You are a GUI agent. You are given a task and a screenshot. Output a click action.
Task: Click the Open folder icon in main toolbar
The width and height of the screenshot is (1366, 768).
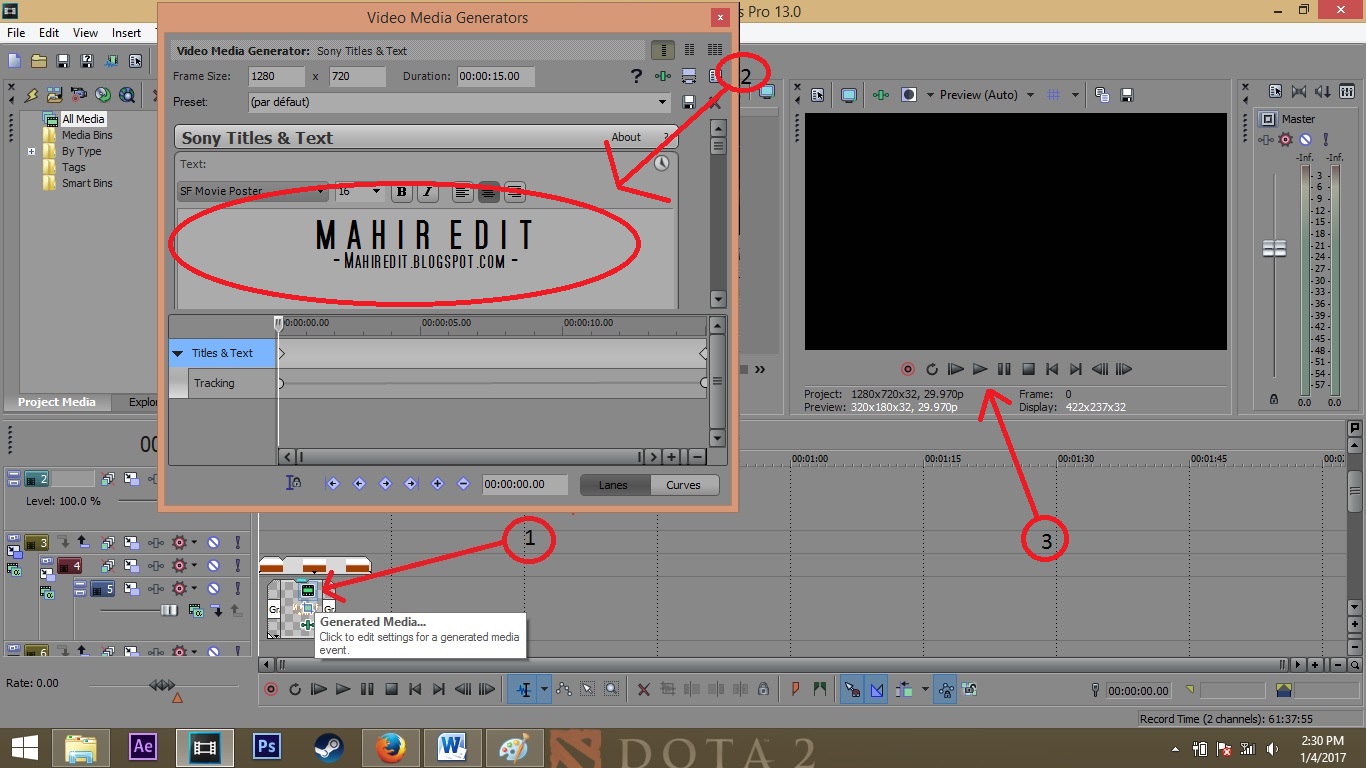click(x=39, y=61)
